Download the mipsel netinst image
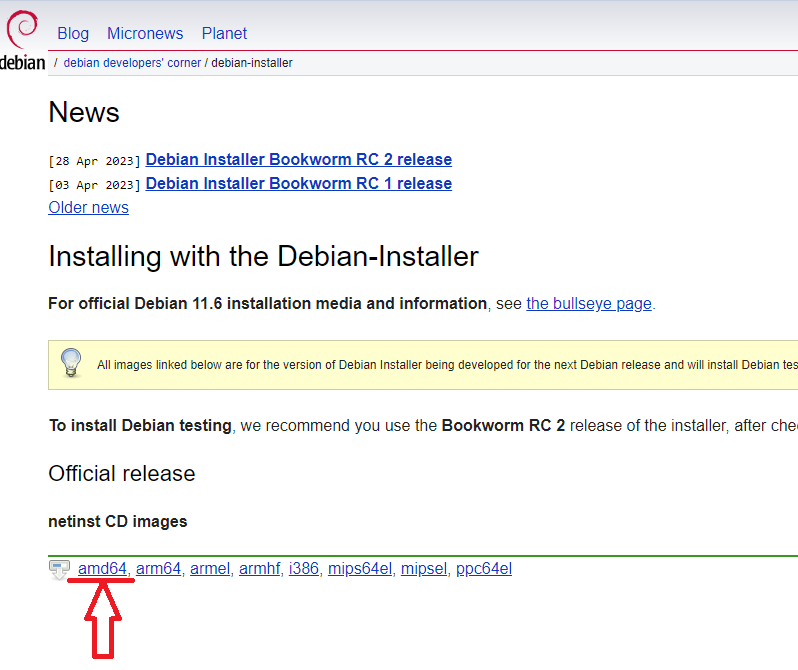The width and height of the screenshot is (798, 670). pyautogui.click(x=424, y=569)
